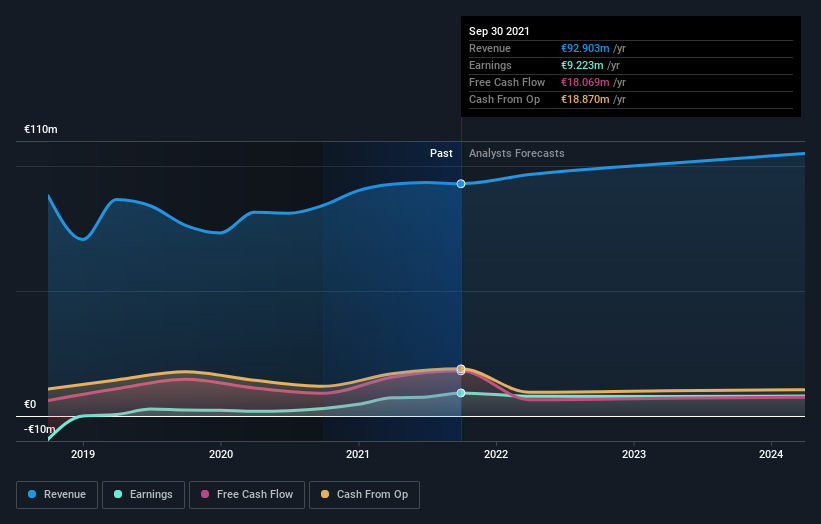Click the €110m y-axis label
This screenshot has height=524, width=821.
coord(41,129)
